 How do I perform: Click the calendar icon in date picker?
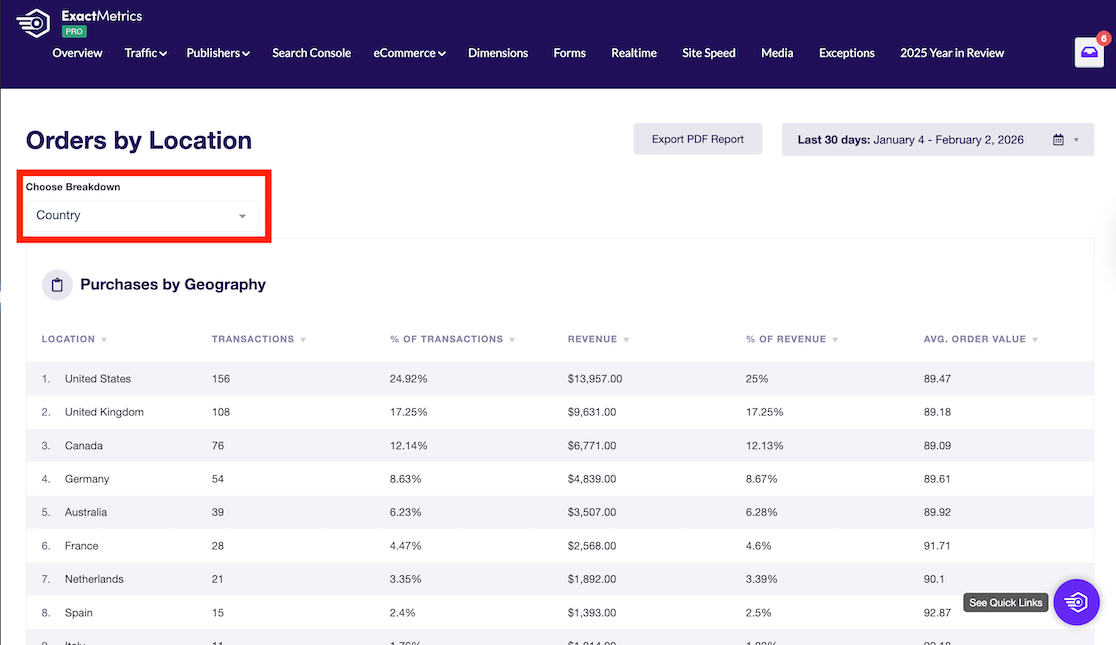pyautogui.click(x=1058, y=140)
